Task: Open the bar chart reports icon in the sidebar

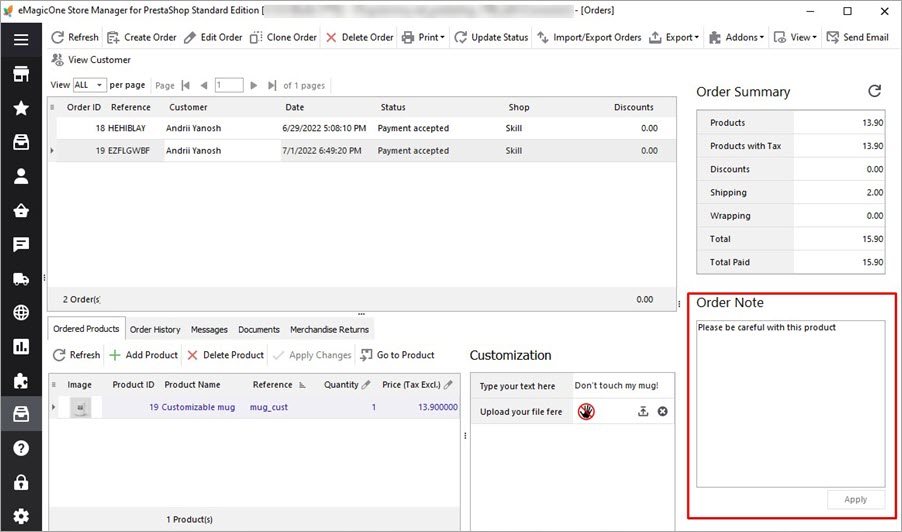Action: 21,346
